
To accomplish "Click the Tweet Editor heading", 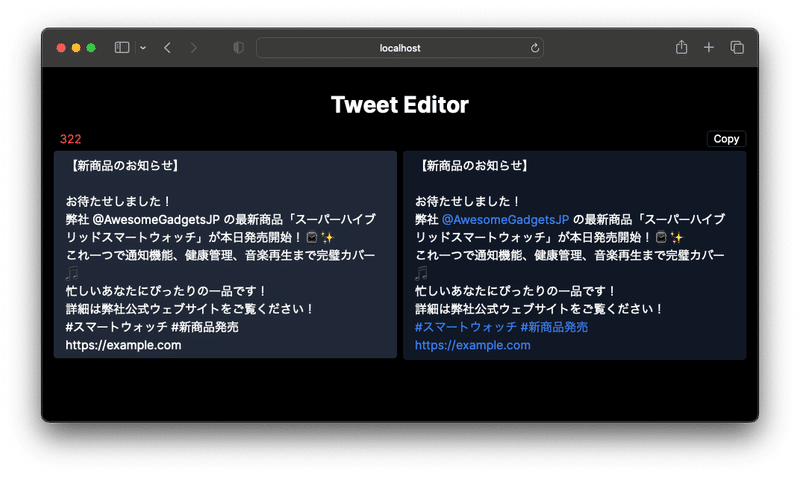I will [x=399, y=105].
